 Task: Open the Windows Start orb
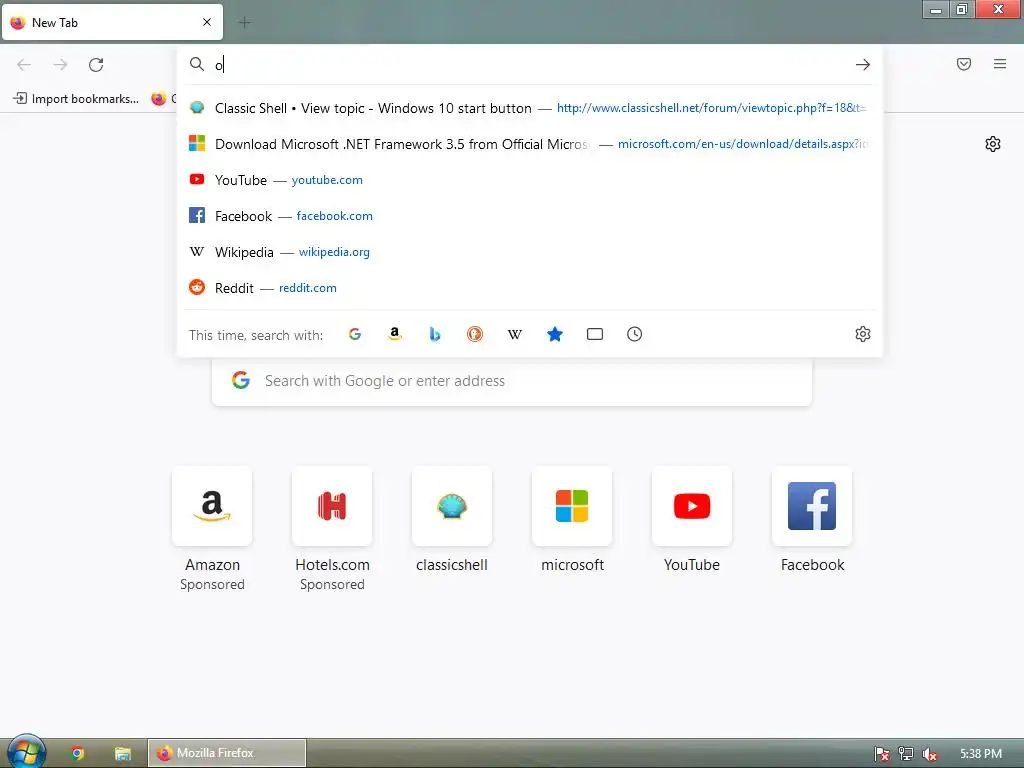click(26, 752)
